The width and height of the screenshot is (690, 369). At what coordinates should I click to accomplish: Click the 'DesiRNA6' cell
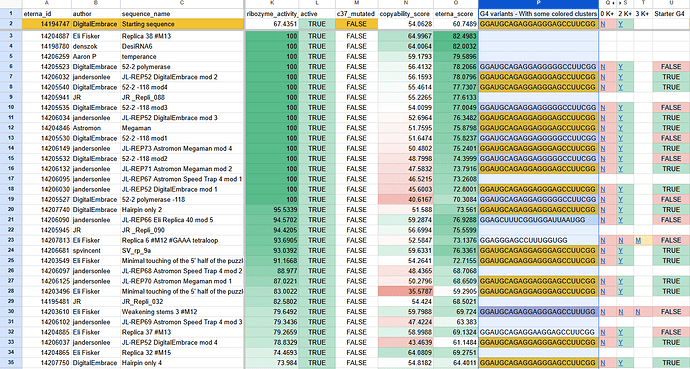[182, 46]
